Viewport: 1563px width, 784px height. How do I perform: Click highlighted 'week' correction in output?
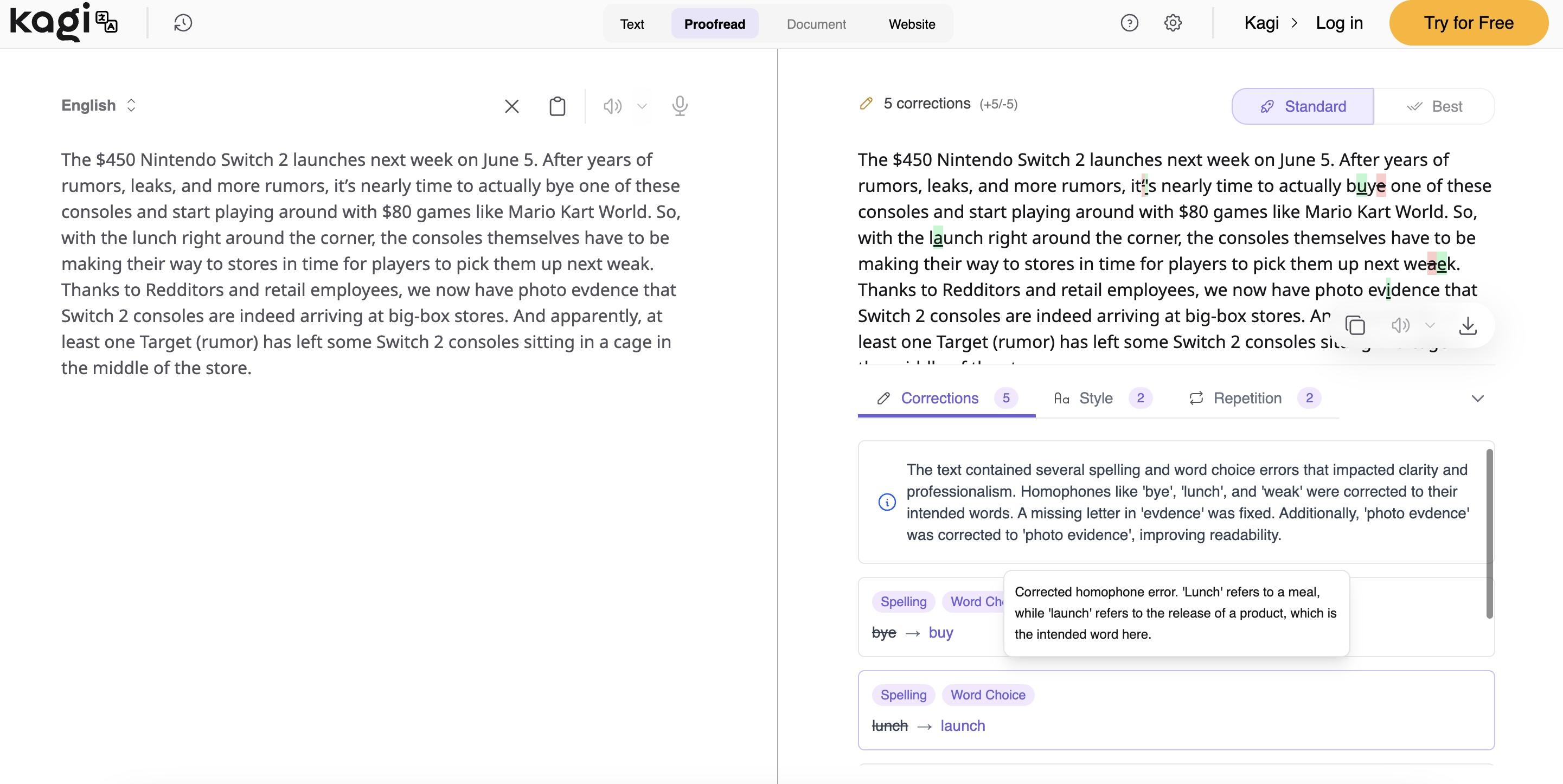pyautogui.click(x=1429, y=264)
